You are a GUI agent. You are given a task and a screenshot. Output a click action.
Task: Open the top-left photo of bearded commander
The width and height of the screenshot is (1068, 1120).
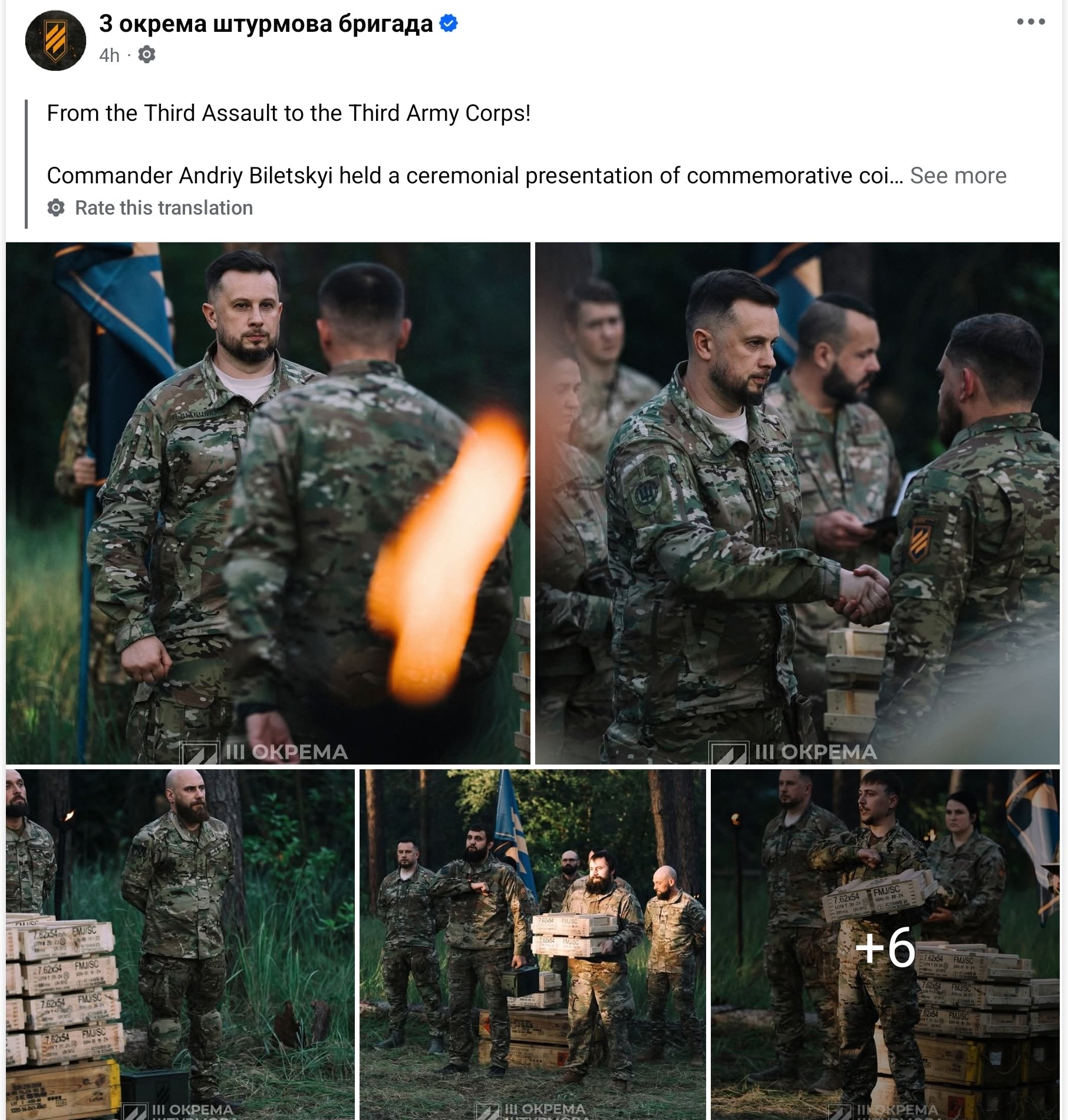point(268,503)
